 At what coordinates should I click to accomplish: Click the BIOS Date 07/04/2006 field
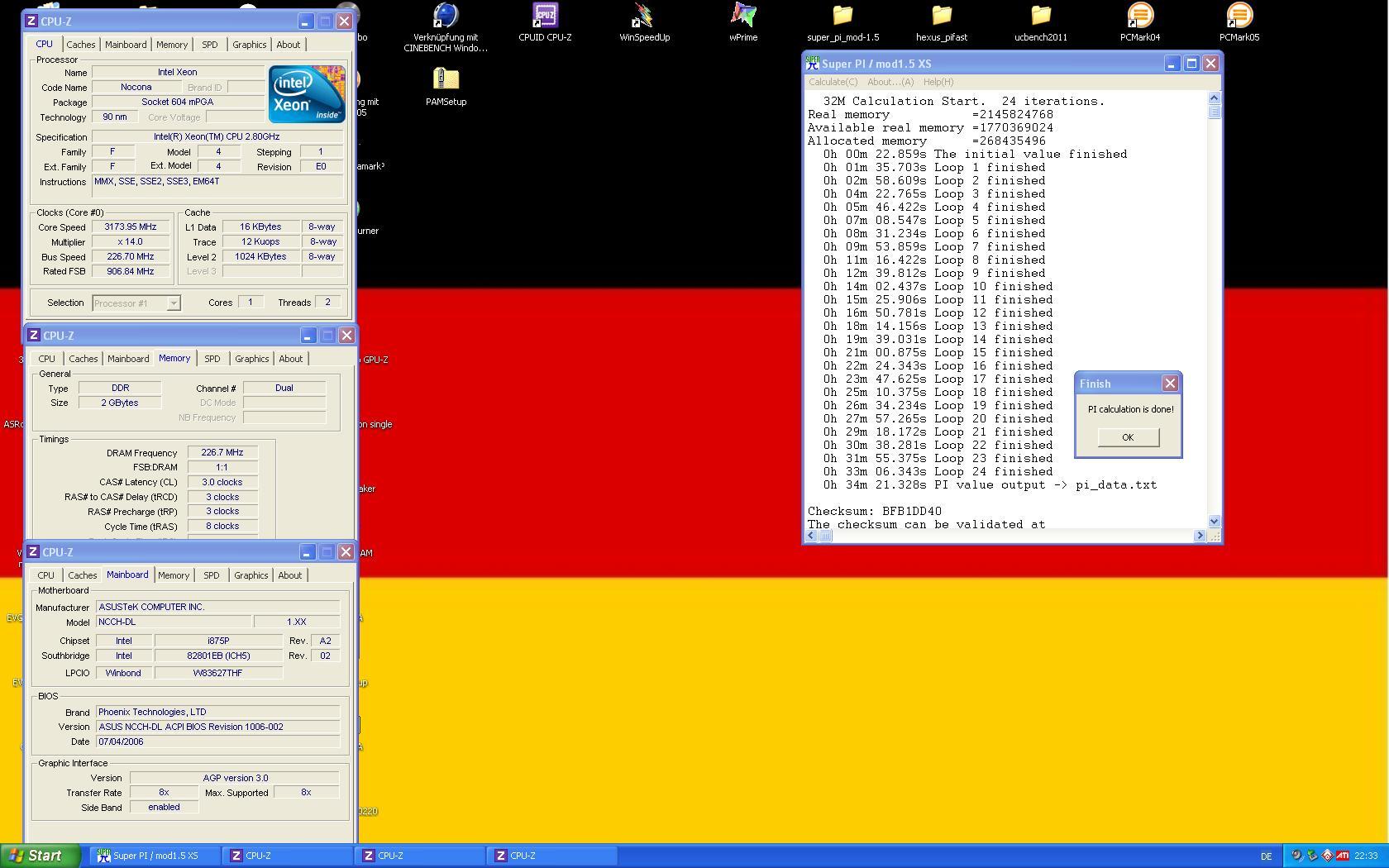click(x=217, y=742)
